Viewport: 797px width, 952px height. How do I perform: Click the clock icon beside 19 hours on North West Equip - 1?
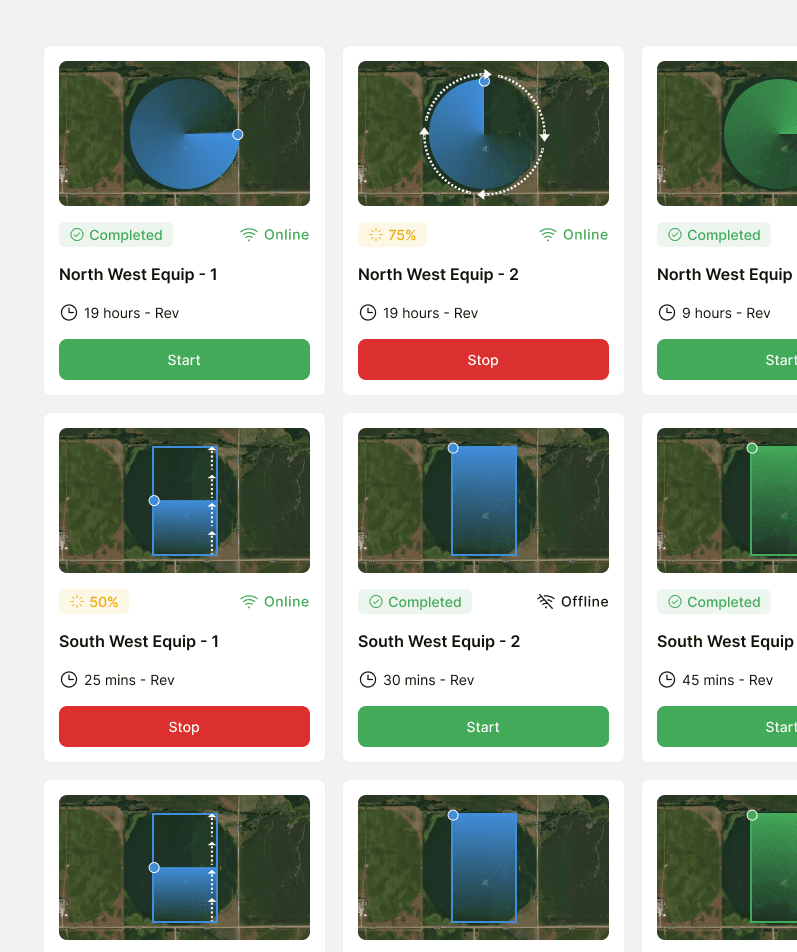[69, 313]
